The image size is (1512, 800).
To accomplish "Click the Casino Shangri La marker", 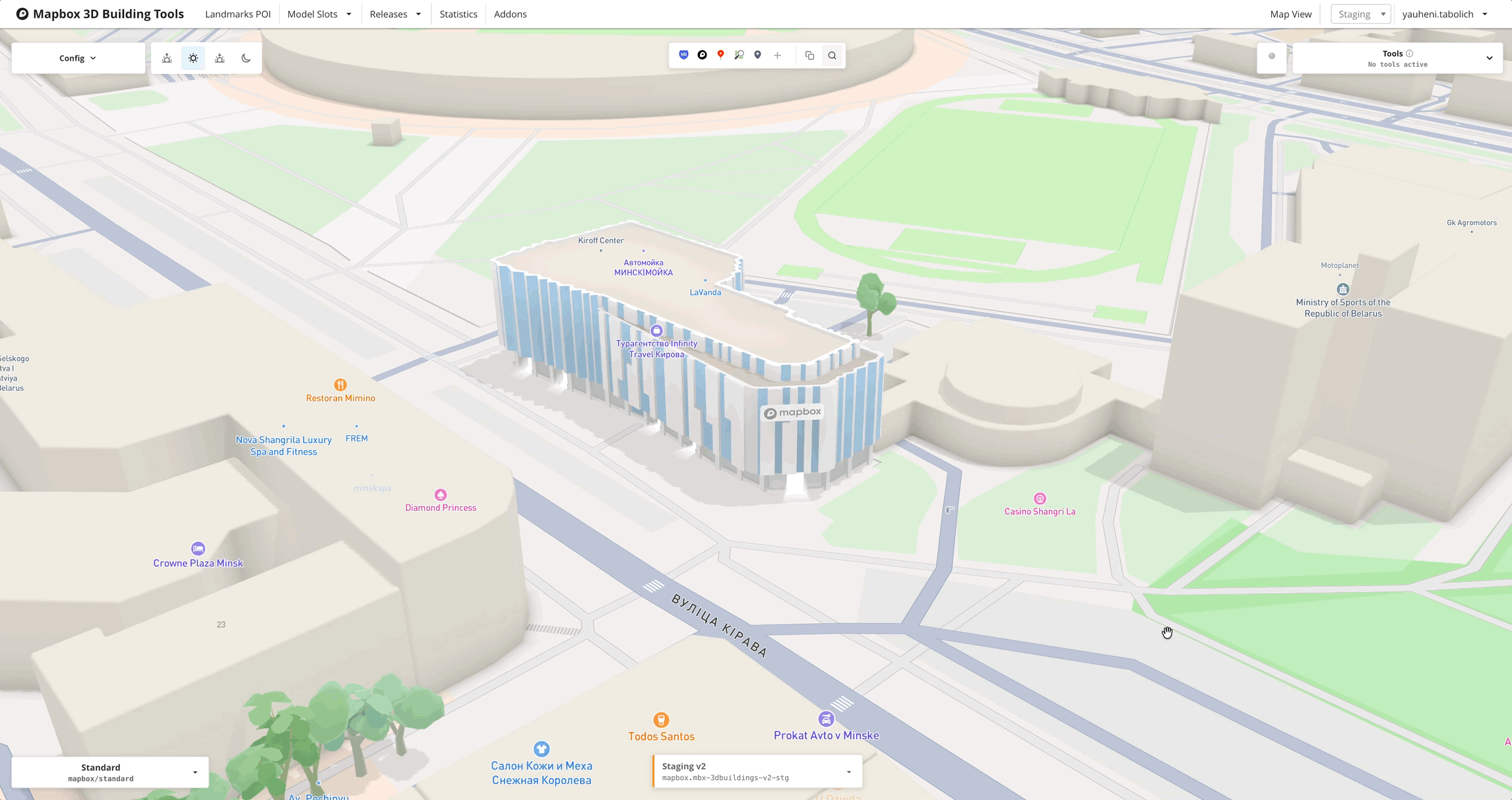I will 1040,498.
